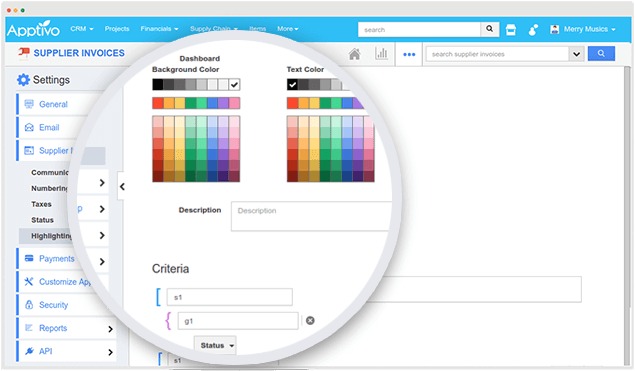Image resolution: width=635 pixels, height=371 pixels.
Task: Open Security settings
Action: tap(53, 305)
